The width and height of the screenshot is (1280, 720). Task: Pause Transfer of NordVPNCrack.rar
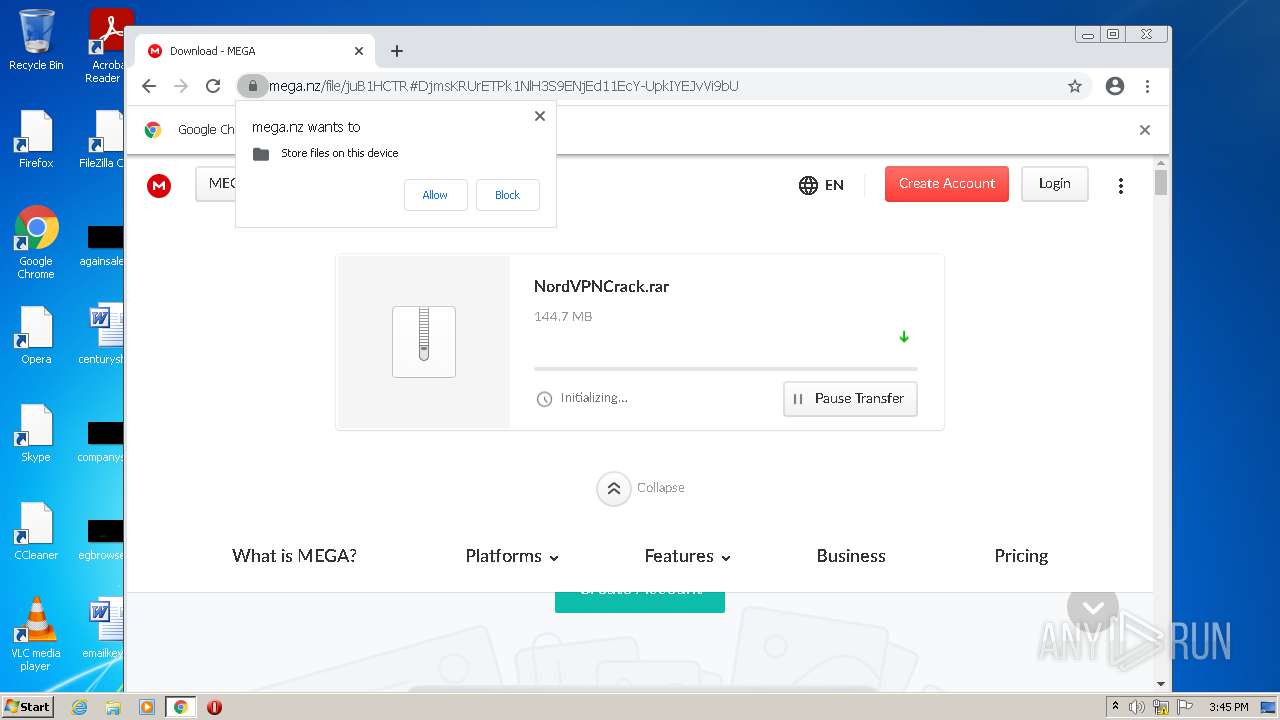click(850, 398)
